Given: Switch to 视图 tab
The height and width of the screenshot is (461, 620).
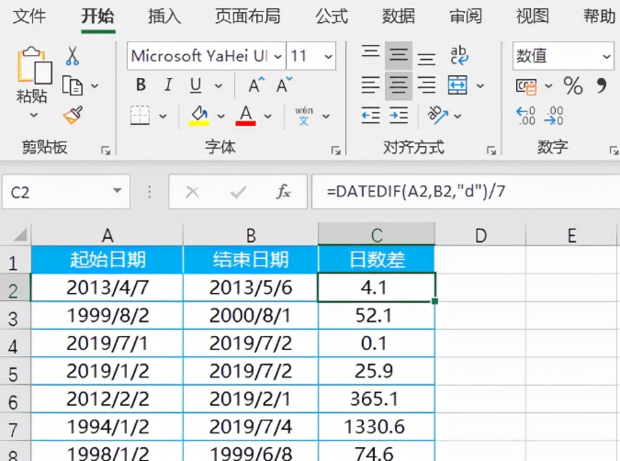Looking at the screenshot, I should coord(532,16).
